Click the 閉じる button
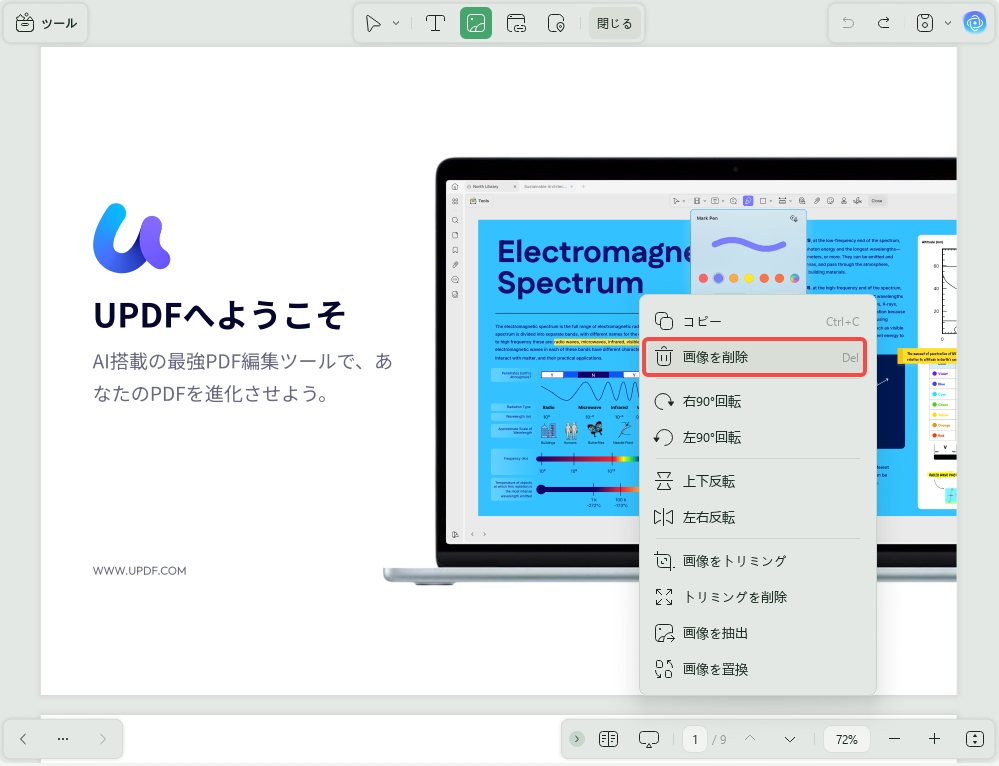The width and height of the screenshot is (999, 766). point(615,24)
